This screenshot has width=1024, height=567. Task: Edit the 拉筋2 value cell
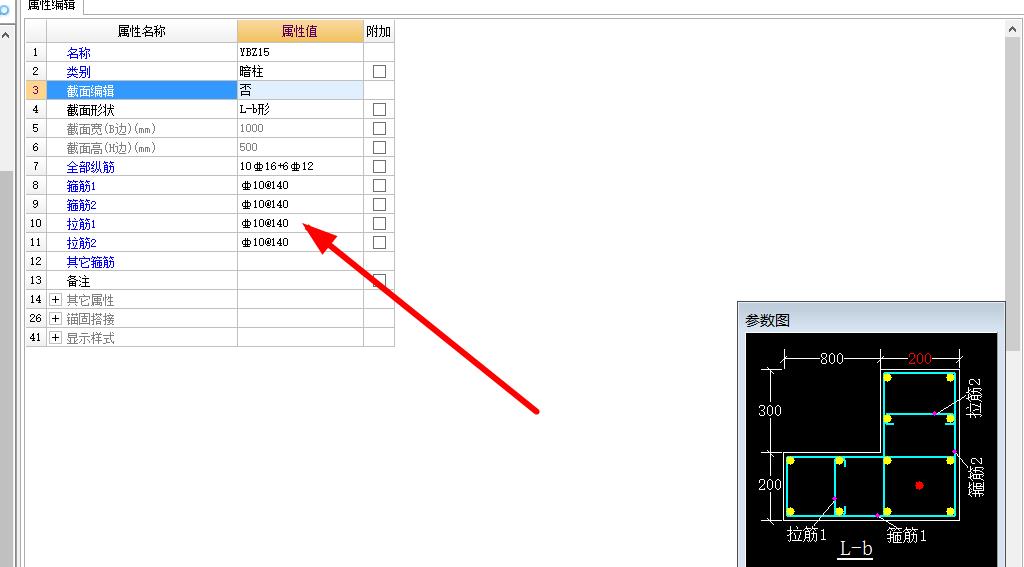tap(300, 242)
